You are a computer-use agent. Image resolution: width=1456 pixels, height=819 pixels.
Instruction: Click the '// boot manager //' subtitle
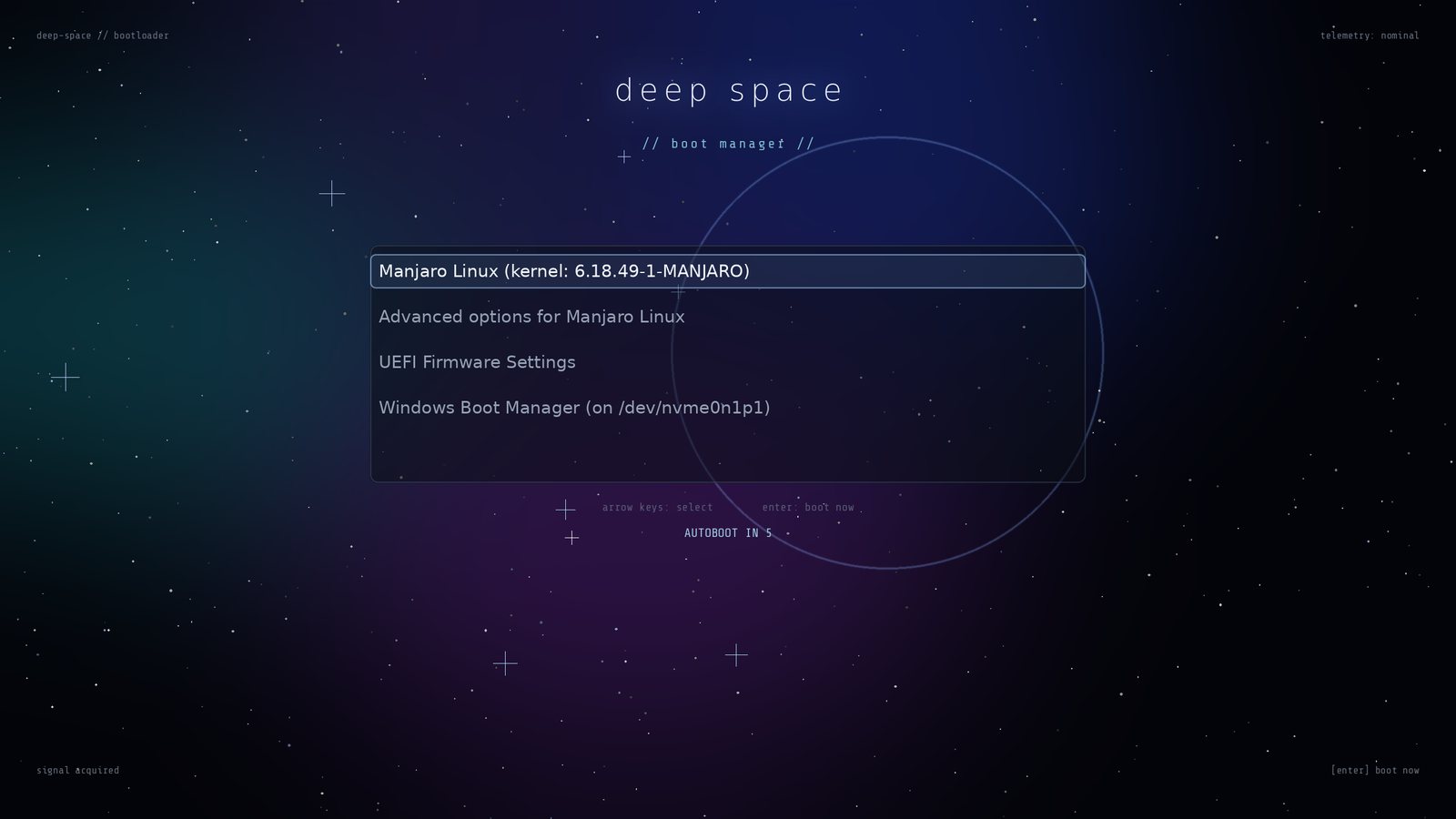[728, 144]
